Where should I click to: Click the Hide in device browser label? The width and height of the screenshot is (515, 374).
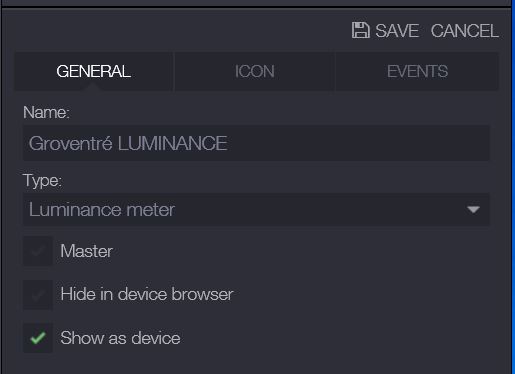147,294
